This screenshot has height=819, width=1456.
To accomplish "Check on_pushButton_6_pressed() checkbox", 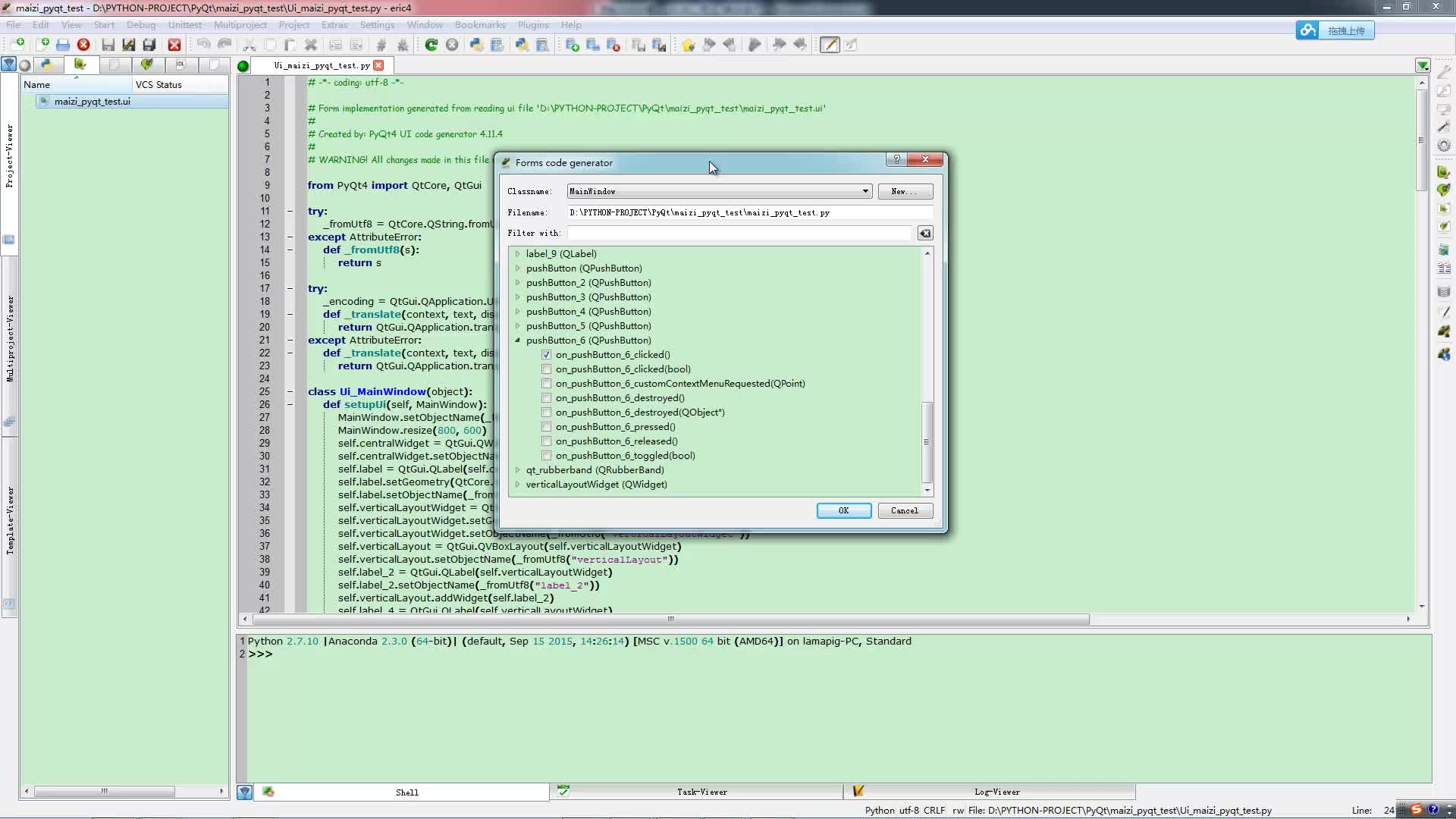I will tap(546, 427).
